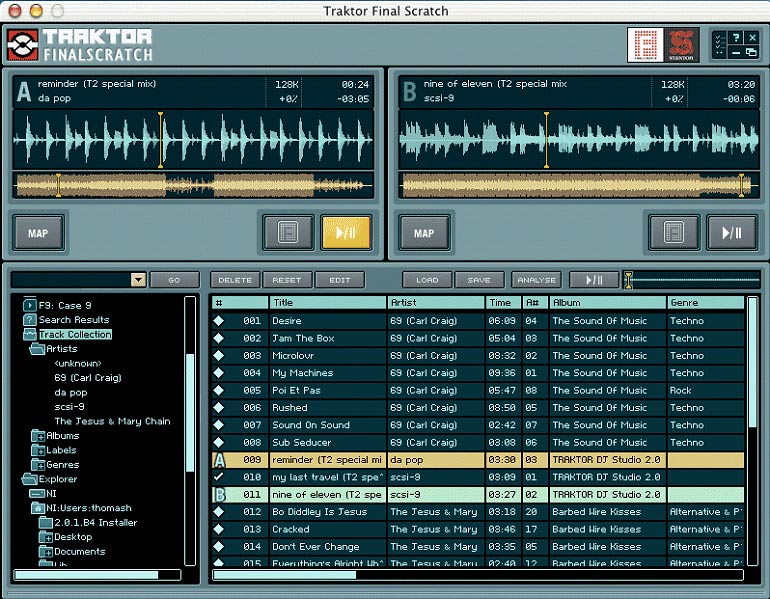Sort tracks by the Genre column header
Screen dimensions: 770x599
706,302
